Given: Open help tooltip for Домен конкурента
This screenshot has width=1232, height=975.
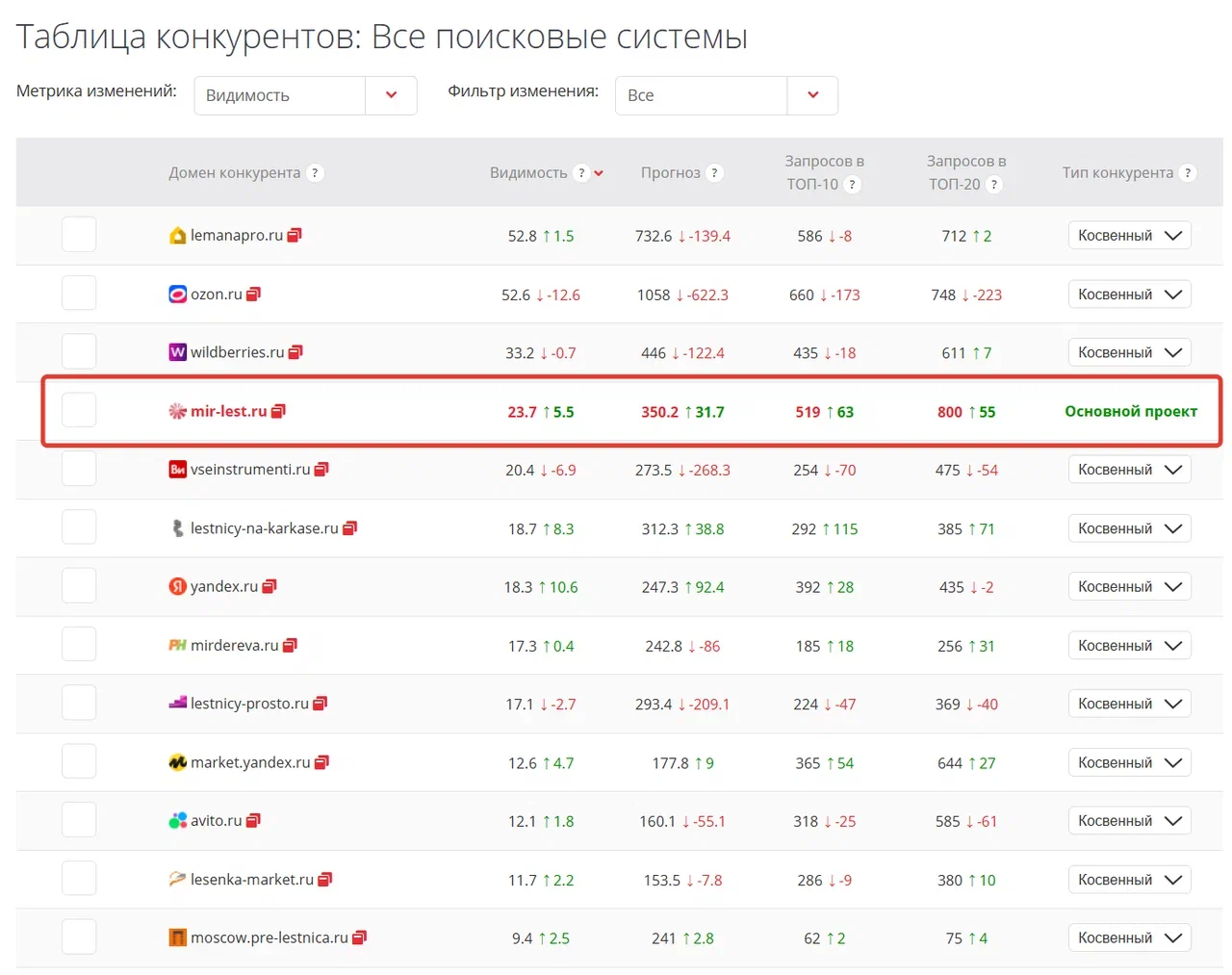Looking at the screenshot, I should [315, 173].
